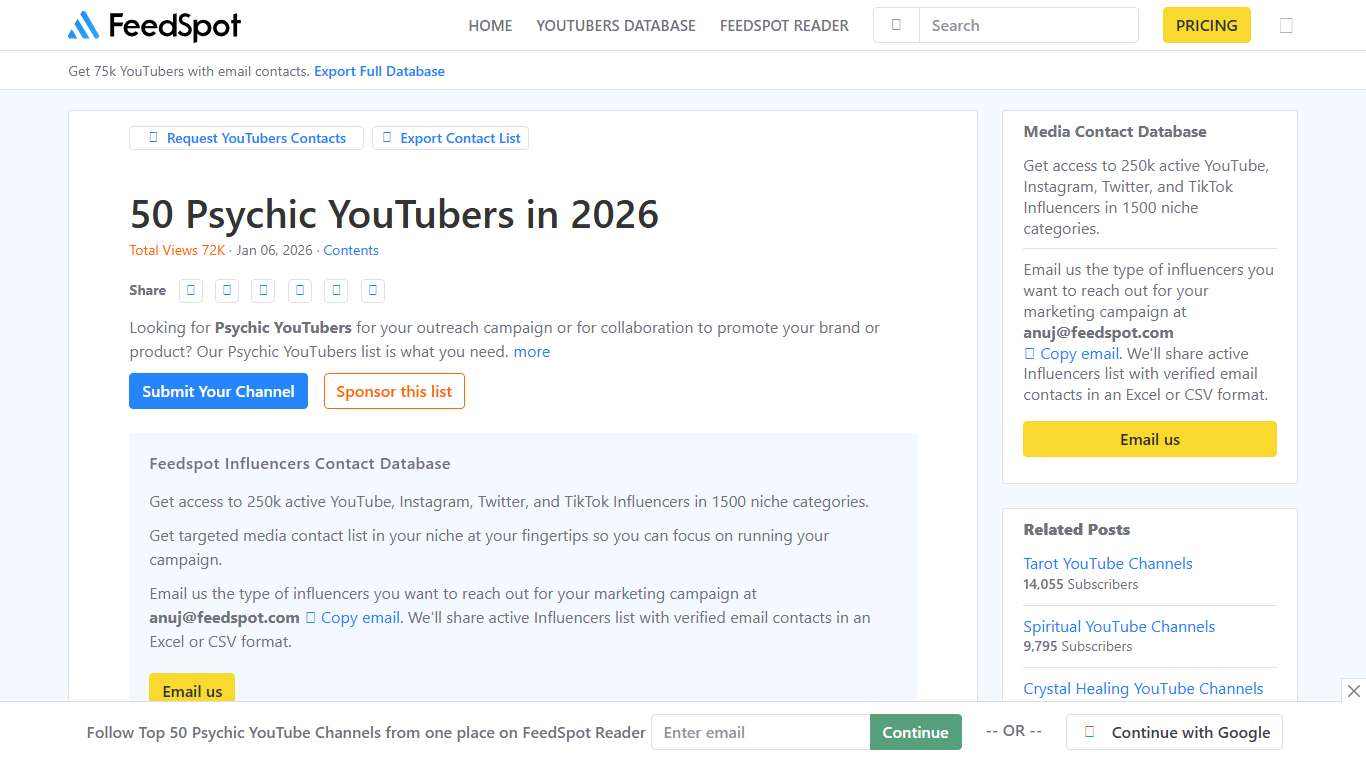Switch to the YOUTUBERS DATABASE menu item
The image size is (1366, 768).
[x=615, y=25]
